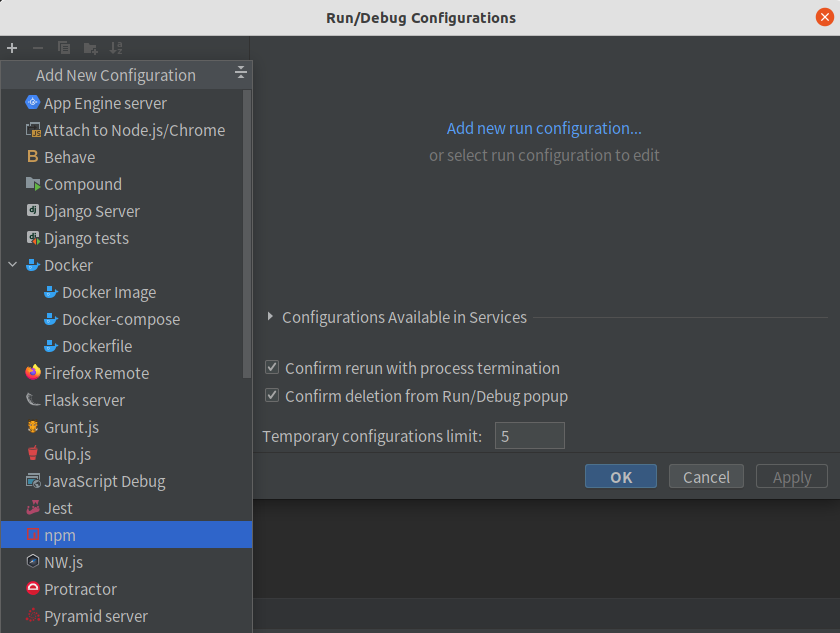Screen dimensions: 840x633
Task: Click the configuration list vertical scrollbar
Action: pyautogui.click(x=247, y=234)
